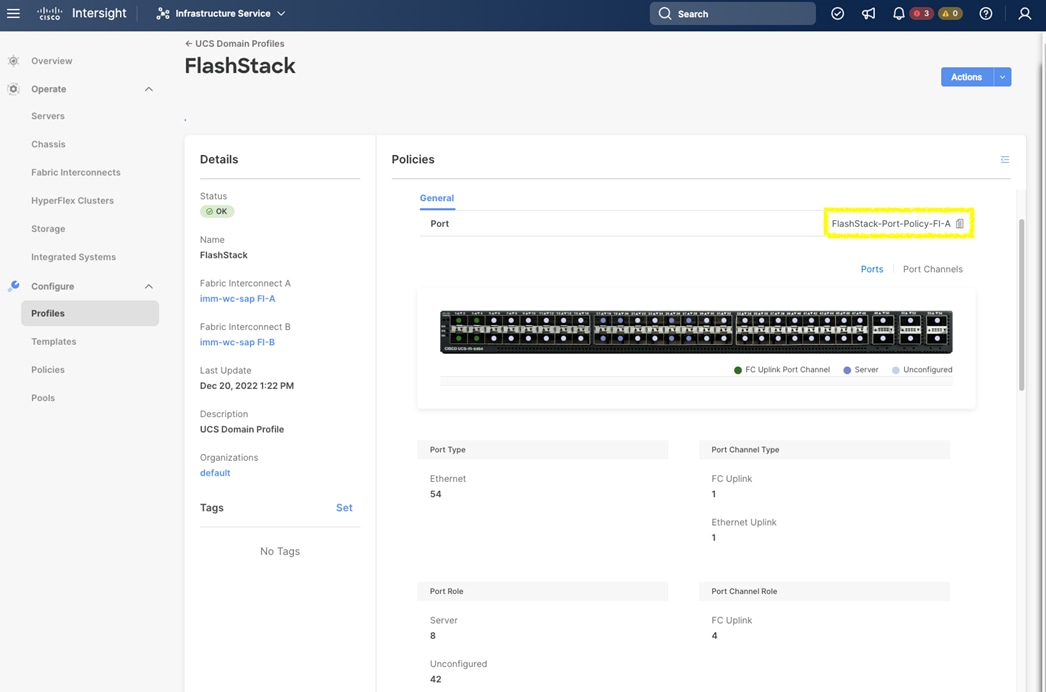Click the UCS Domain Profile description text
The width and height of the screenshot is (1046, 692).
[x=241, y=429]
